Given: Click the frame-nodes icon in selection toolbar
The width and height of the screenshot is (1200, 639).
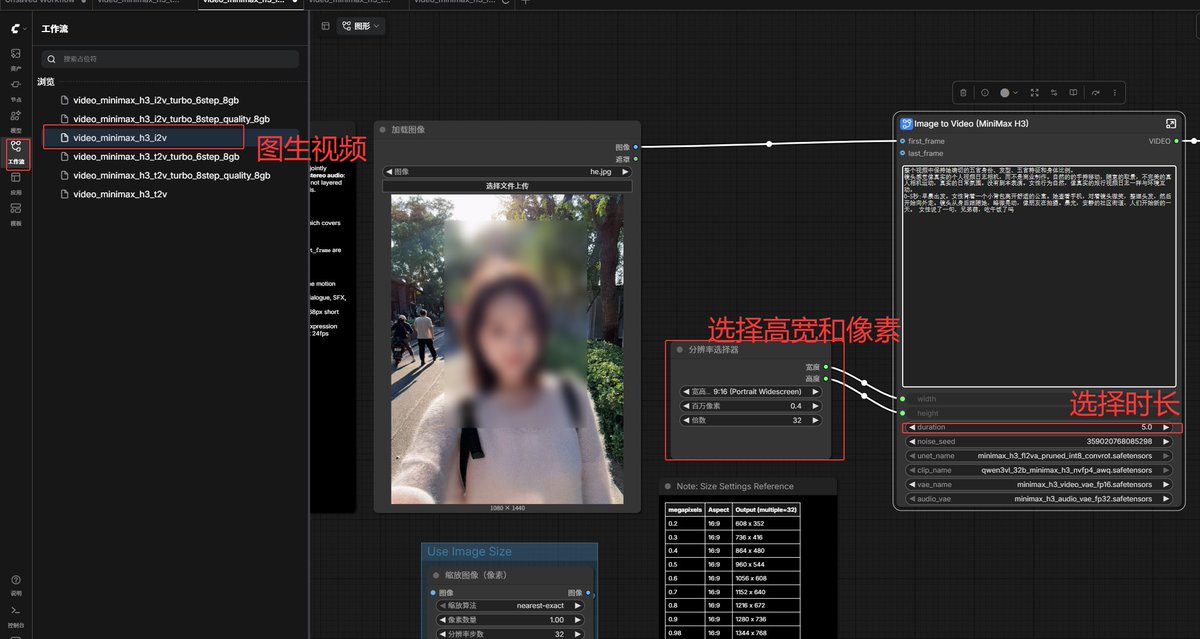Looking at the screenshot, I should (x=1034, y=92).
